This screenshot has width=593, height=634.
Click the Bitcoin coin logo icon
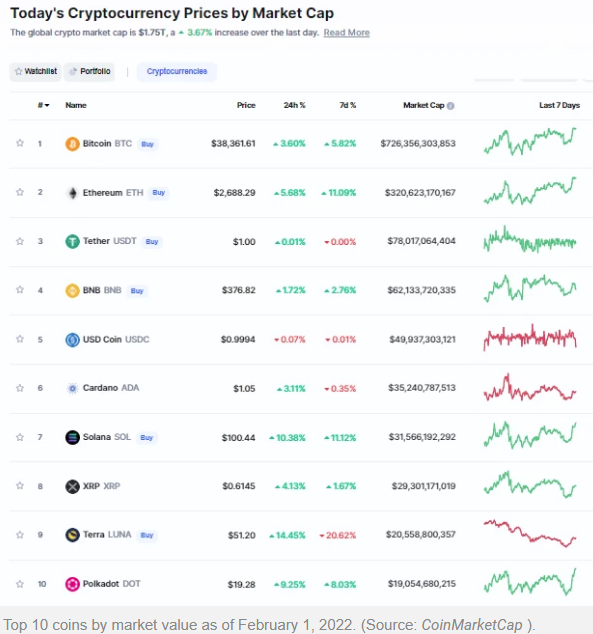pos(72,144)
